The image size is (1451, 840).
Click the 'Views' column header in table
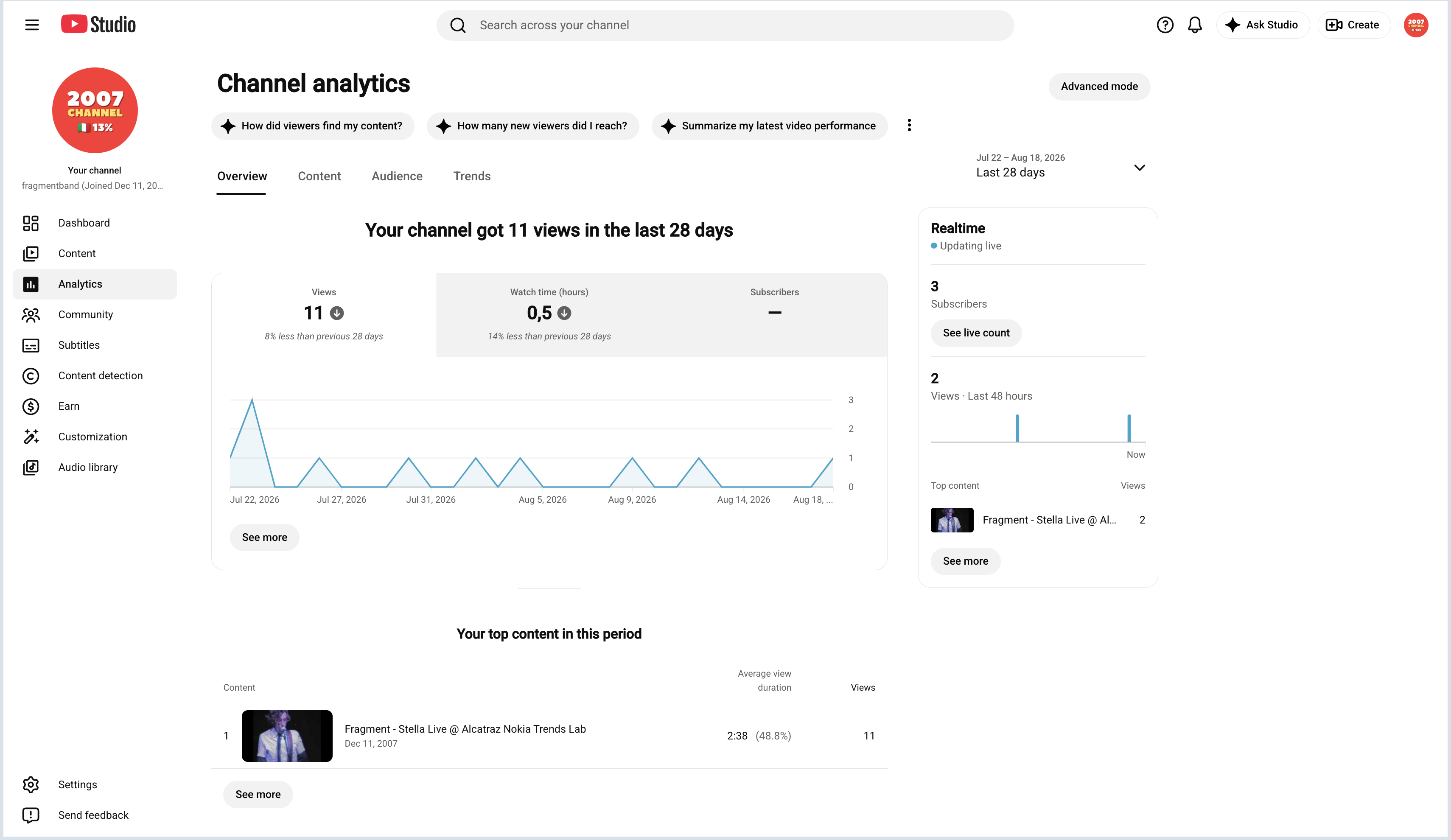(863, 687)
